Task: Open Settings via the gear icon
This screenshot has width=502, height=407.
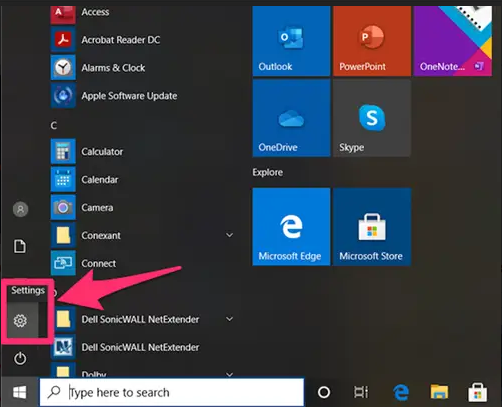Action: [20, 321]
